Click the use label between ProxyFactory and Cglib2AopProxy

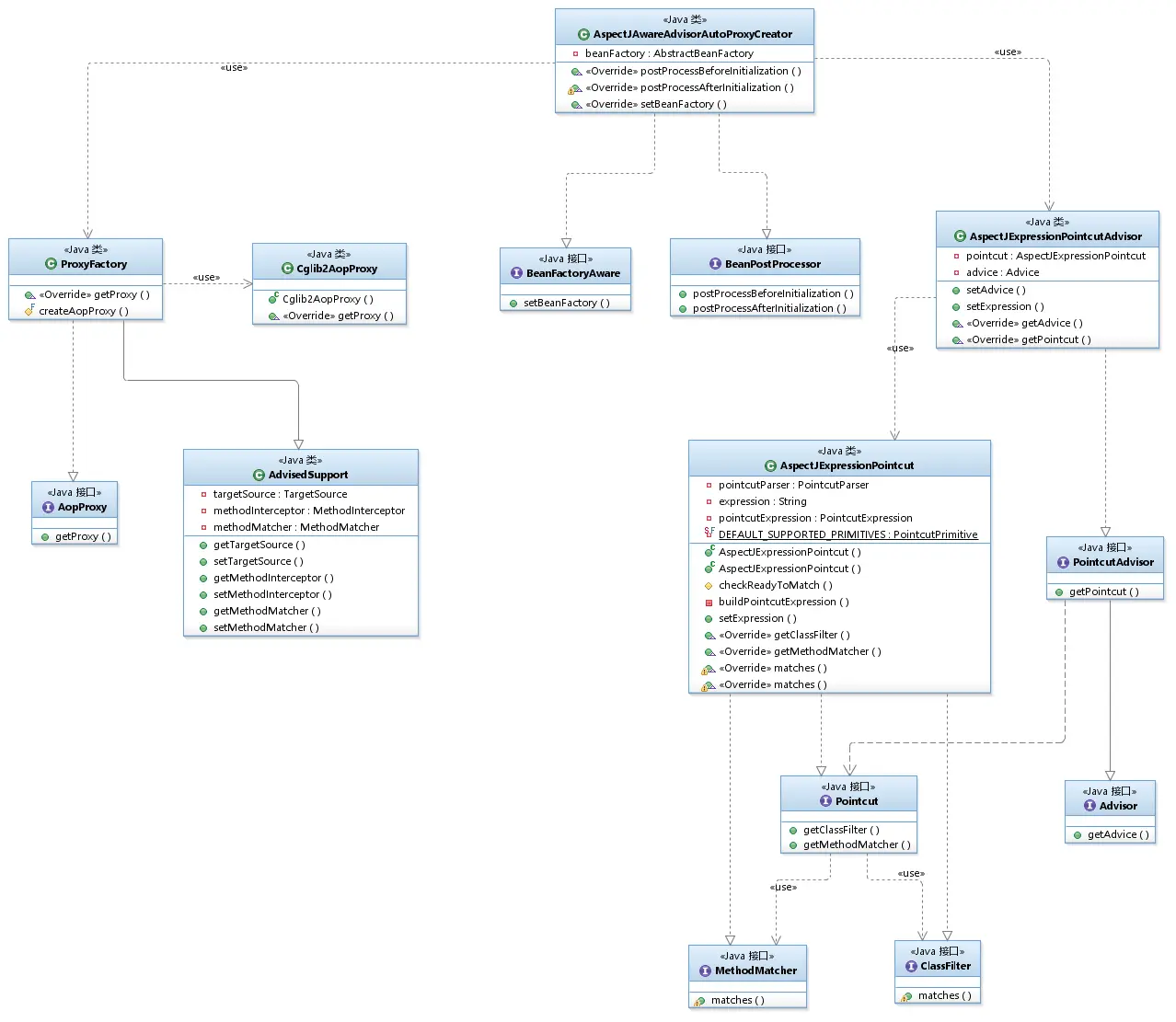[x=206, y=277]
